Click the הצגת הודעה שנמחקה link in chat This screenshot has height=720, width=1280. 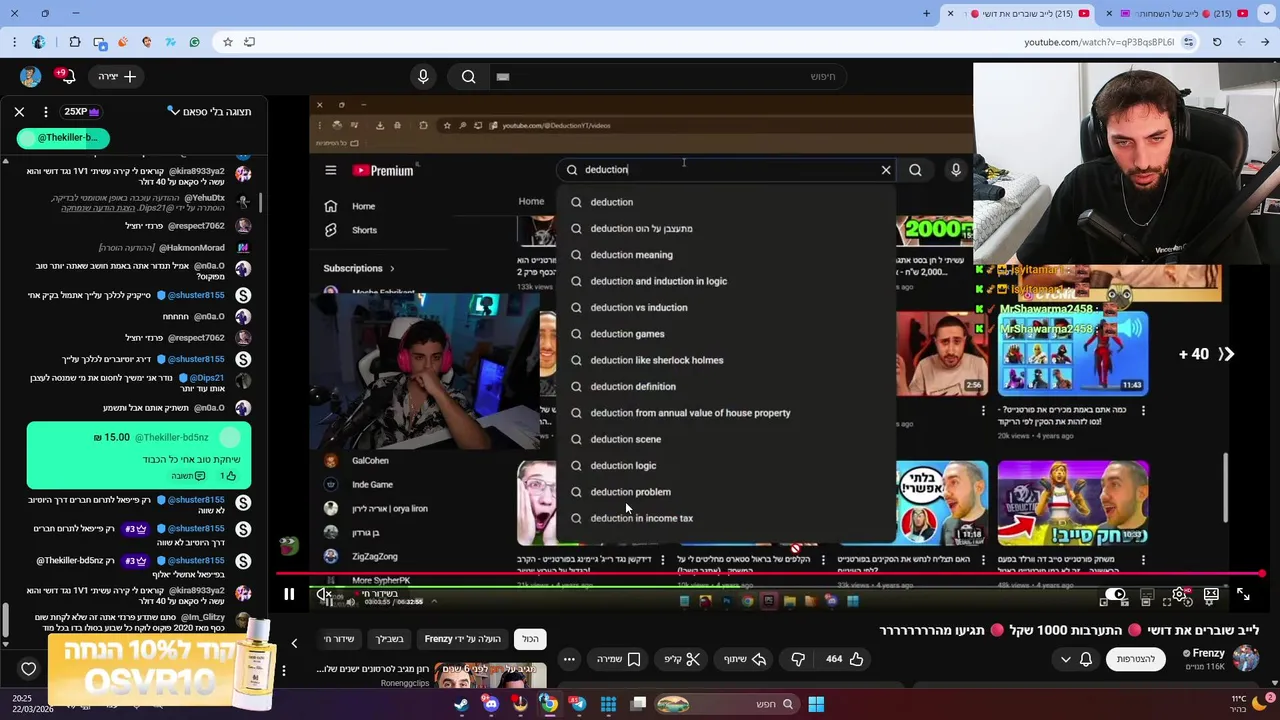(x=97, y=208)
